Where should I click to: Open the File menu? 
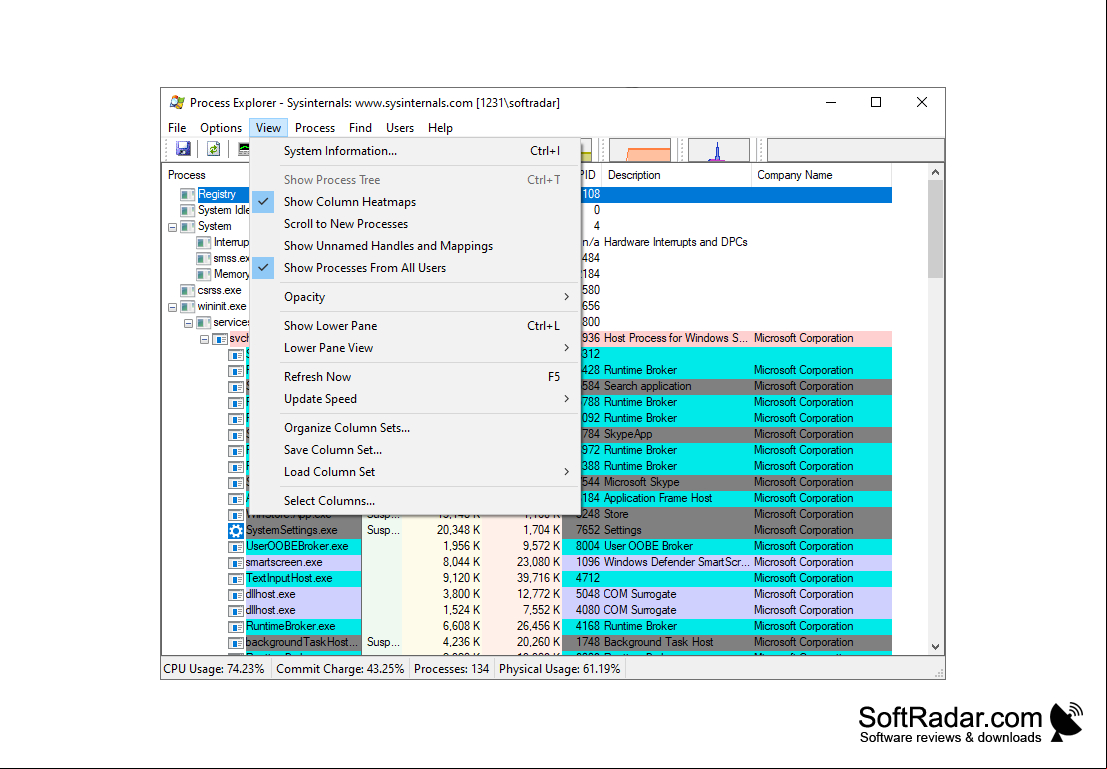click(177, 128)
